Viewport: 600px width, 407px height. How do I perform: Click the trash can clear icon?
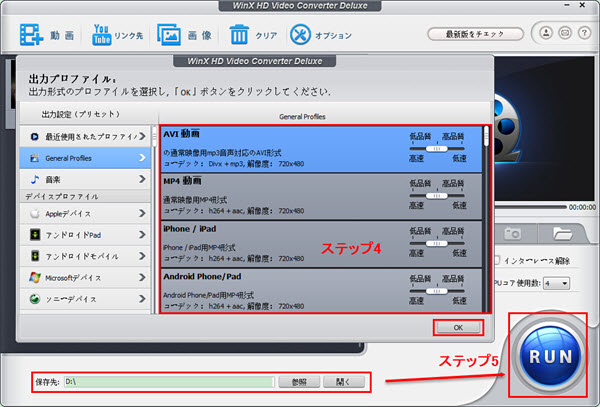pos(239,35)
